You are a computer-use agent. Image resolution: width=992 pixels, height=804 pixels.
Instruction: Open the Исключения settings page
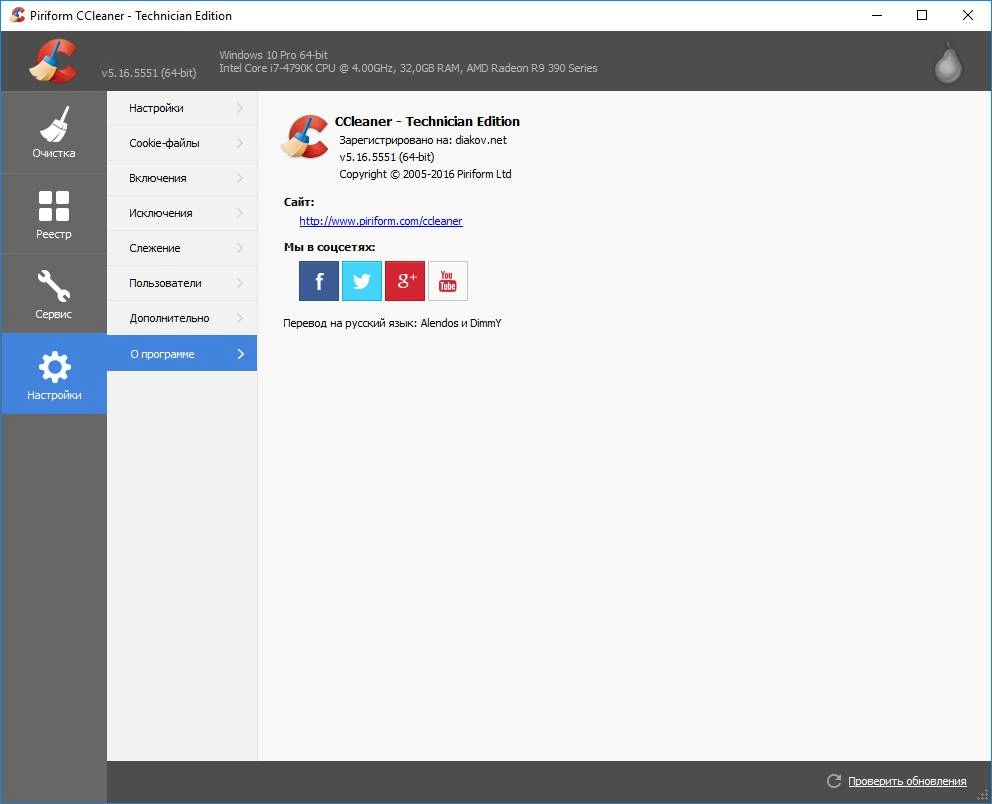(182, 213)
